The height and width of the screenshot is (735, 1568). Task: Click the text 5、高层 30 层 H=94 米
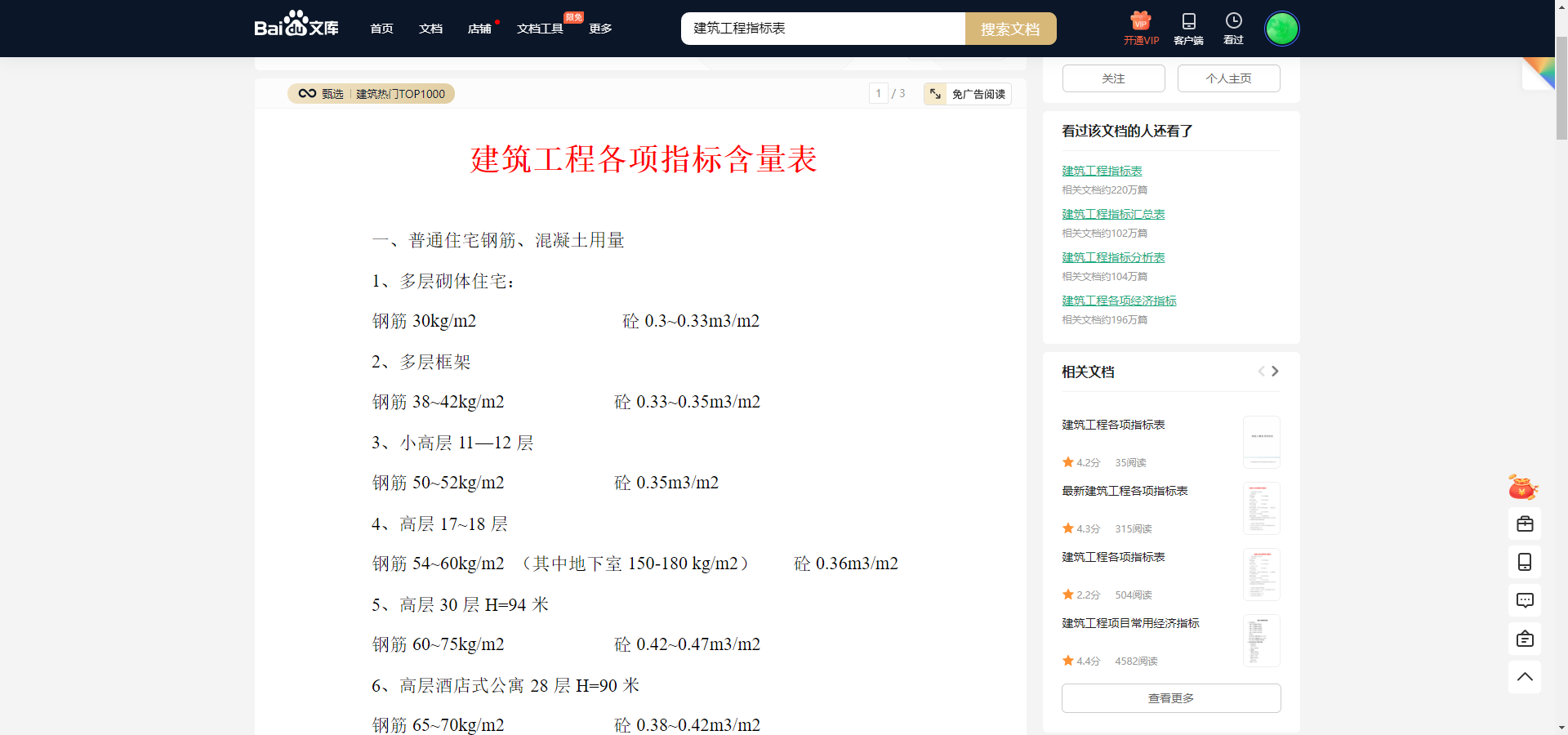point(460,604)
